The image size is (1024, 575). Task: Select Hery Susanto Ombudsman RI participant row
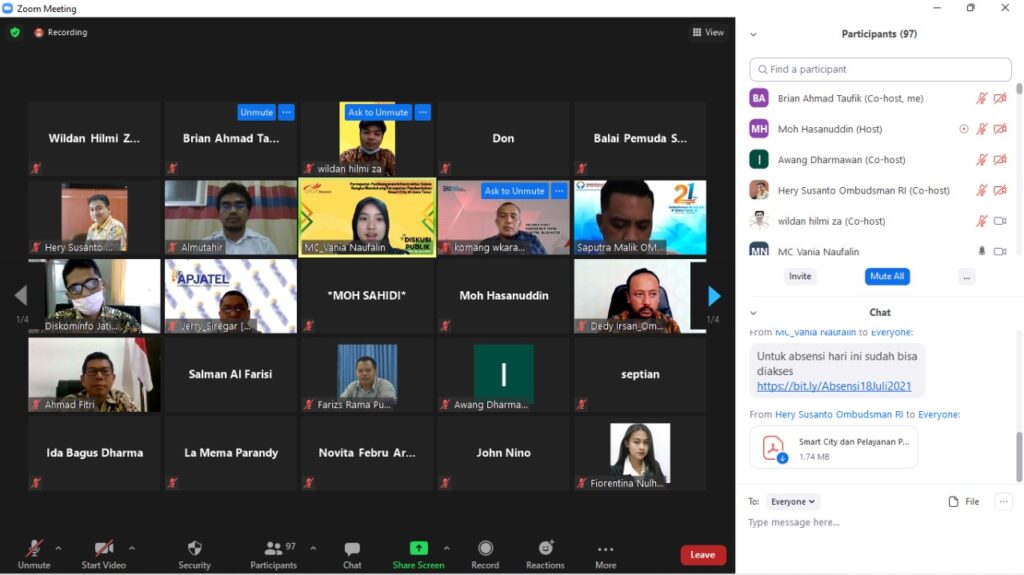pyautogui.click(x=880, y=191)
